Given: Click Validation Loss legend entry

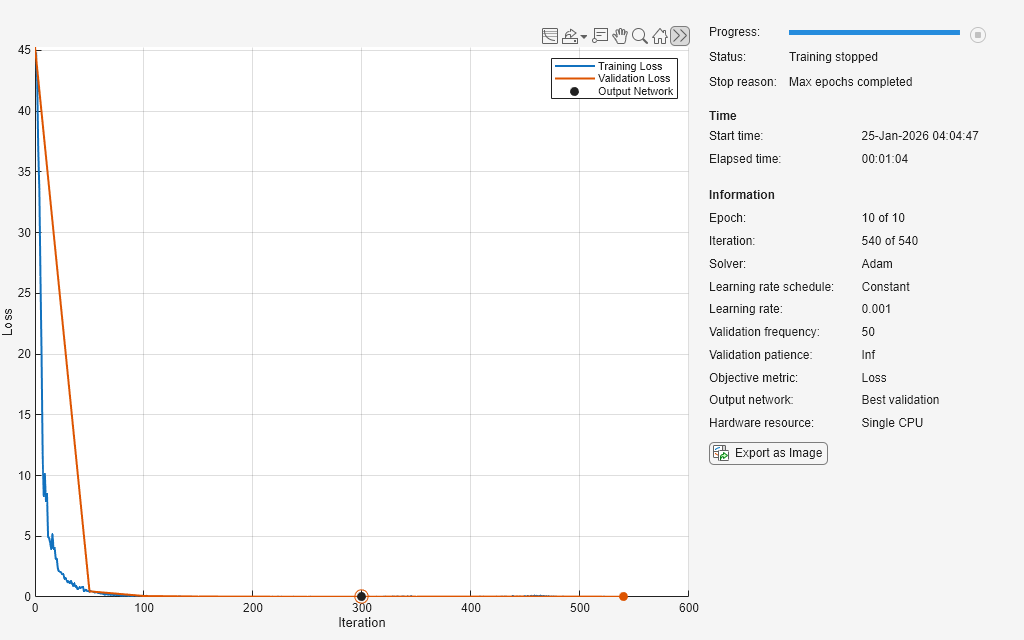Looking at the screenshot, I should click(632, 78).
